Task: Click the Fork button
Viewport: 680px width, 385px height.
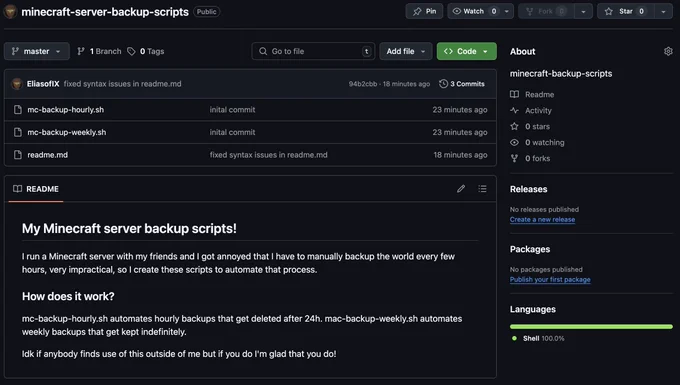Action: pyautogui.click(x=546, y=11)
